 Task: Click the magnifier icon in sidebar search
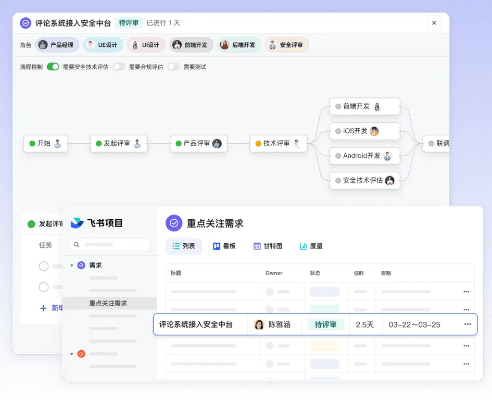[x=76, y=245]
